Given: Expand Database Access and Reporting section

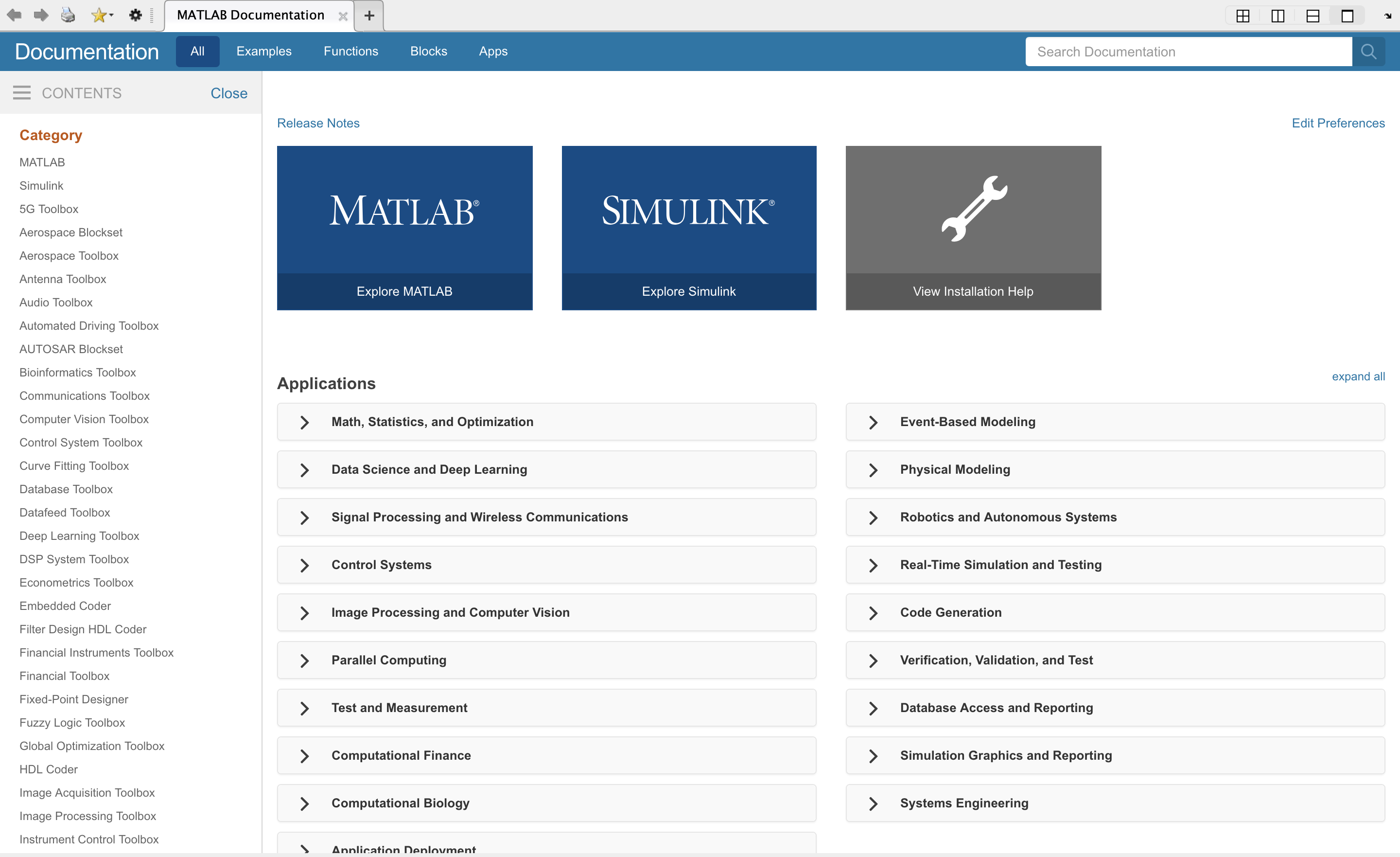Looking at the screenshot, I should click(1115, 708).
